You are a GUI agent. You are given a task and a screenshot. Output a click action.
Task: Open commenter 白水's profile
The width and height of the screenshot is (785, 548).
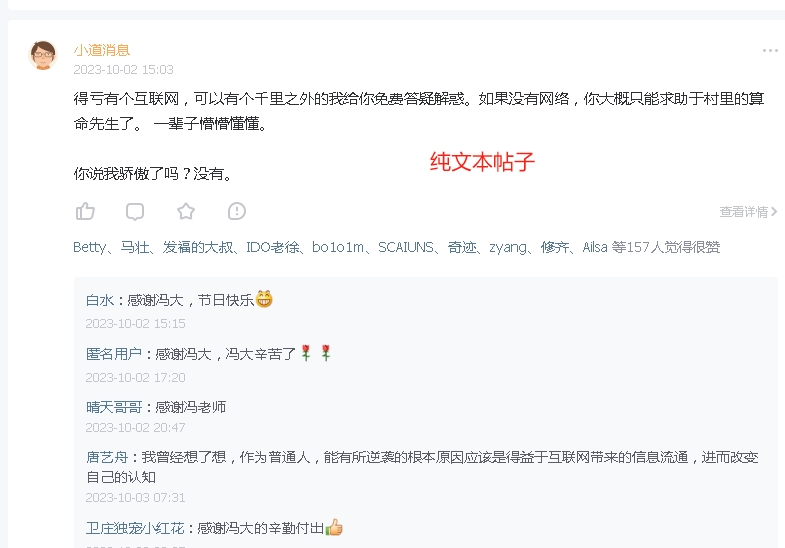pos(100,300)
